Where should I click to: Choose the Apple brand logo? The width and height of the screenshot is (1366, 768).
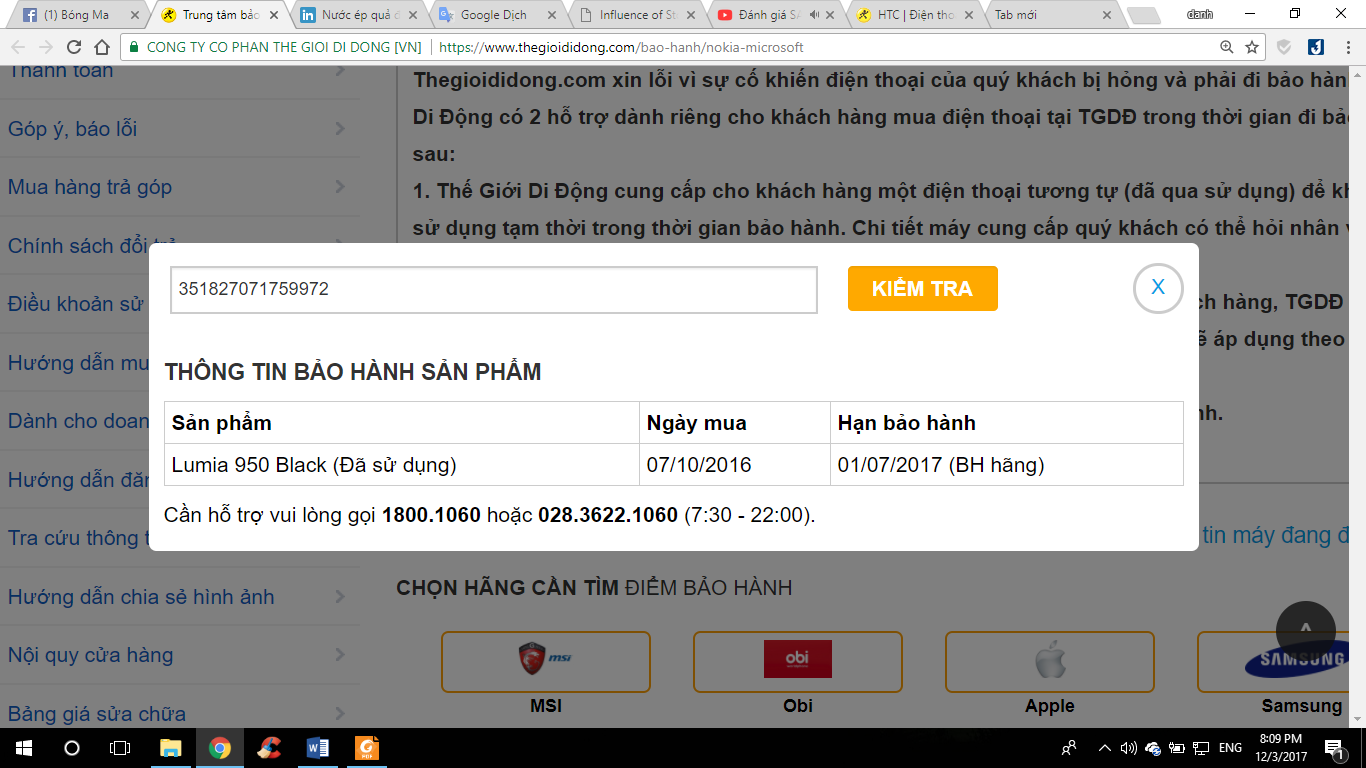[1049, 661]
